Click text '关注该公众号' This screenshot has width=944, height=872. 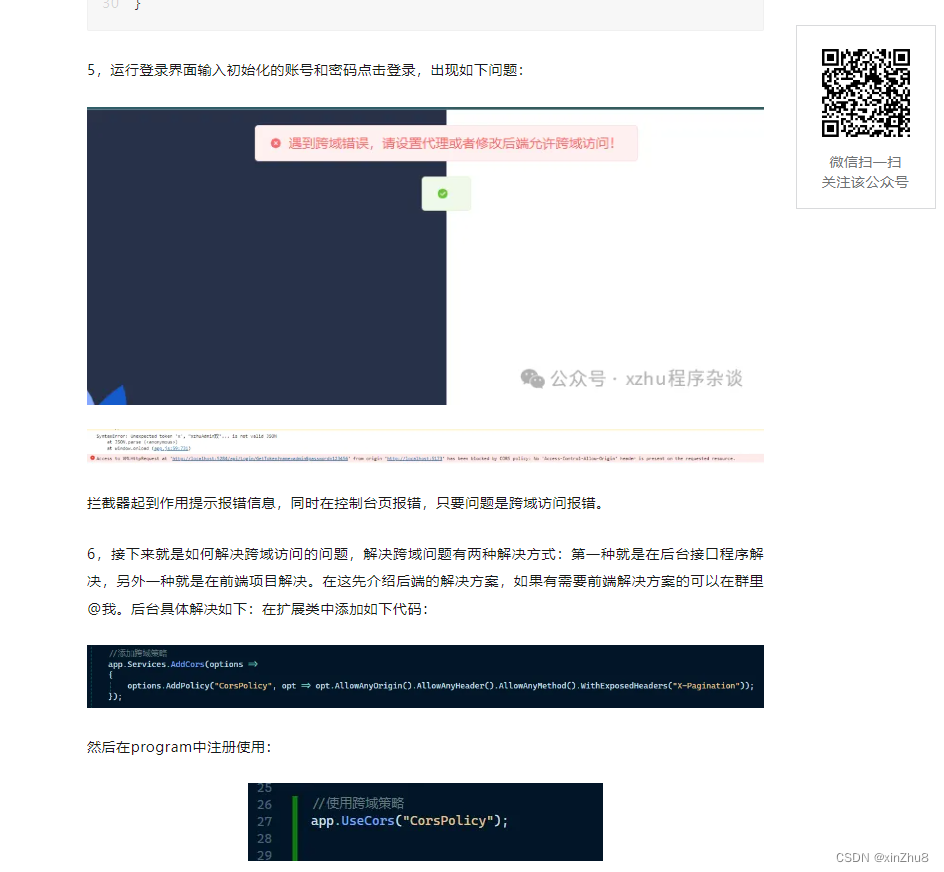coord(865,182)
